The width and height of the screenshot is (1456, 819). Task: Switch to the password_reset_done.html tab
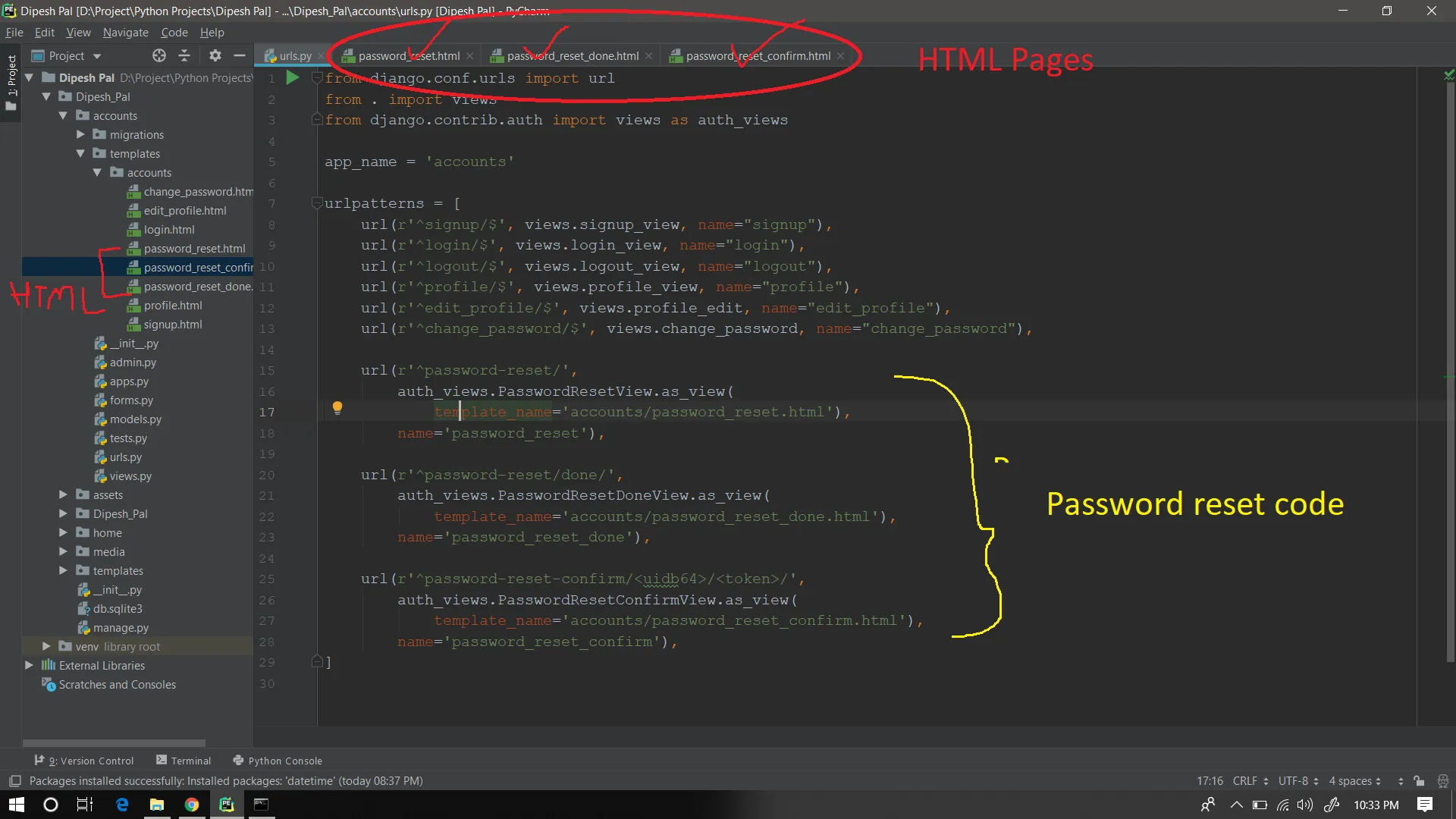tap(573, 55)
